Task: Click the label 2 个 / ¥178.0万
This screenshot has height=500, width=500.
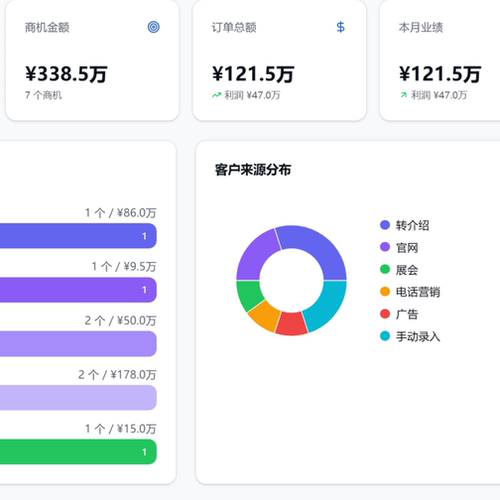Action: pyautogui.click(x=117, y=375)
